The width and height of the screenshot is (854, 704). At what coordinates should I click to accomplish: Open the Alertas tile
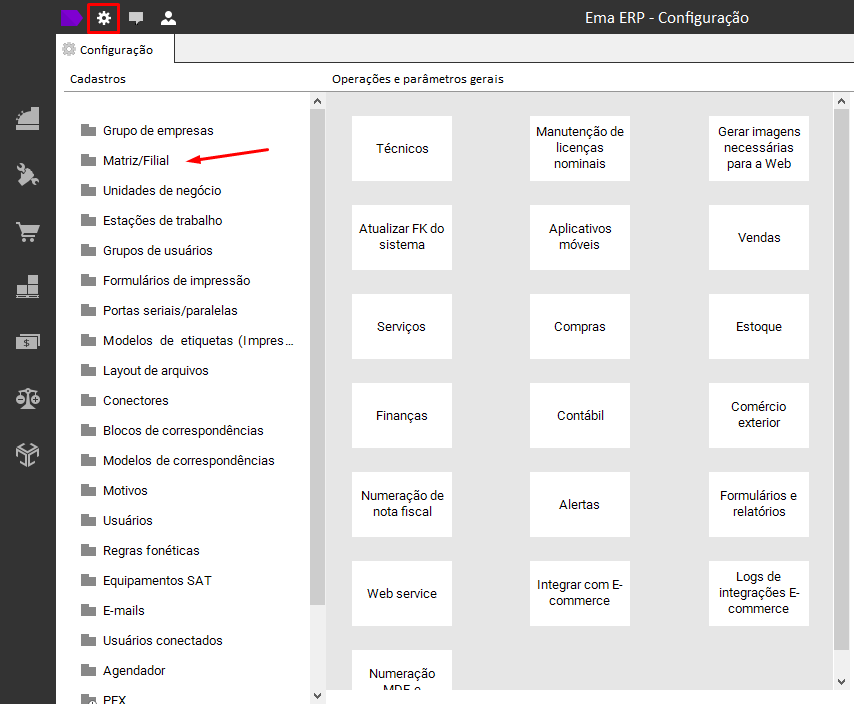(x=580, y=504)
